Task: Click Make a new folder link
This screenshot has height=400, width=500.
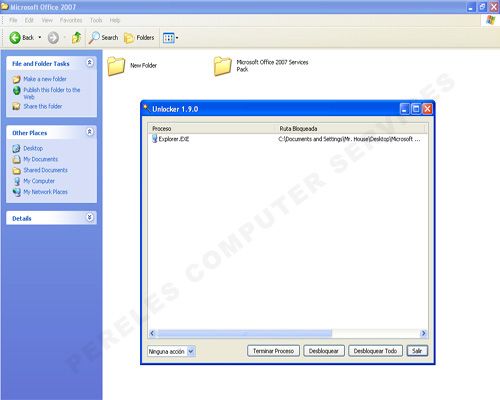Action: pyautogui.click(x=45, y=79)
